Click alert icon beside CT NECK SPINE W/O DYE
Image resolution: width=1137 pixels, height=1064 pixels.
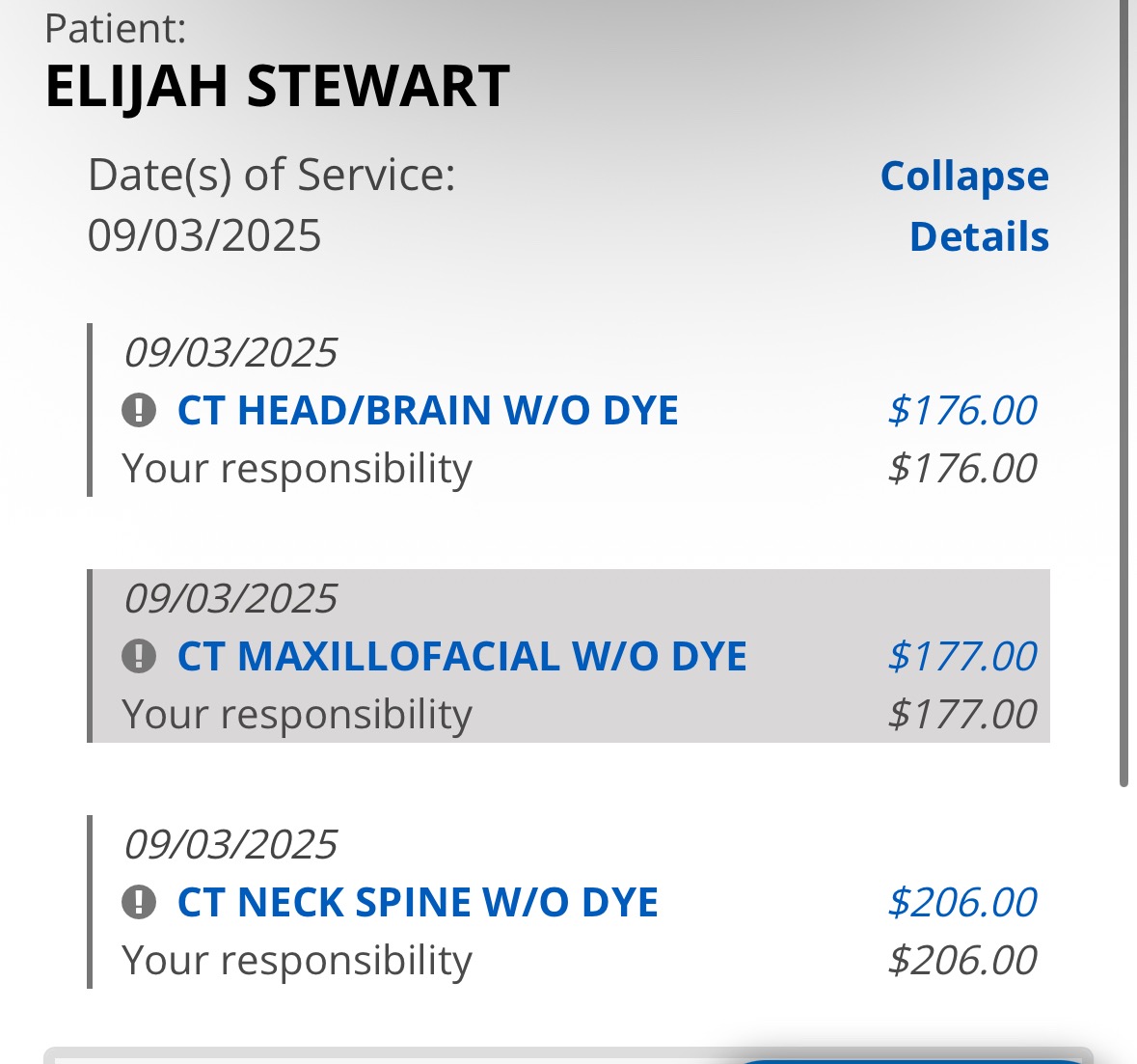(x=139, y=903)
